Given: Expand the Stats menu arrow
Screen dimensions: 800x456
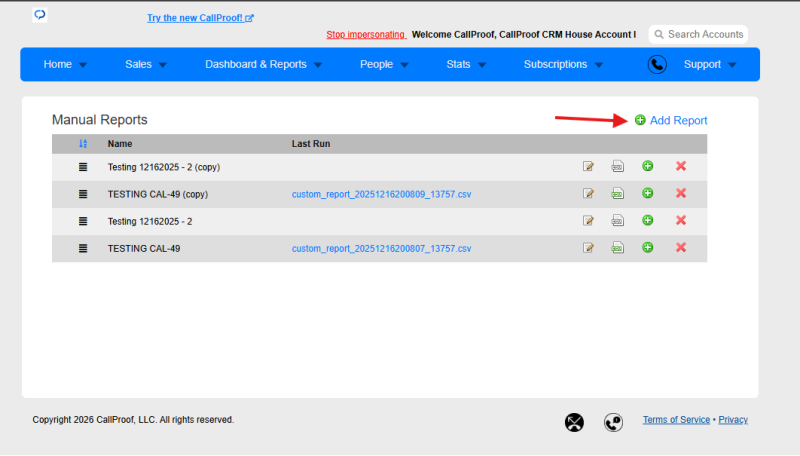Looking at the screenshot, I should [482, 65].
